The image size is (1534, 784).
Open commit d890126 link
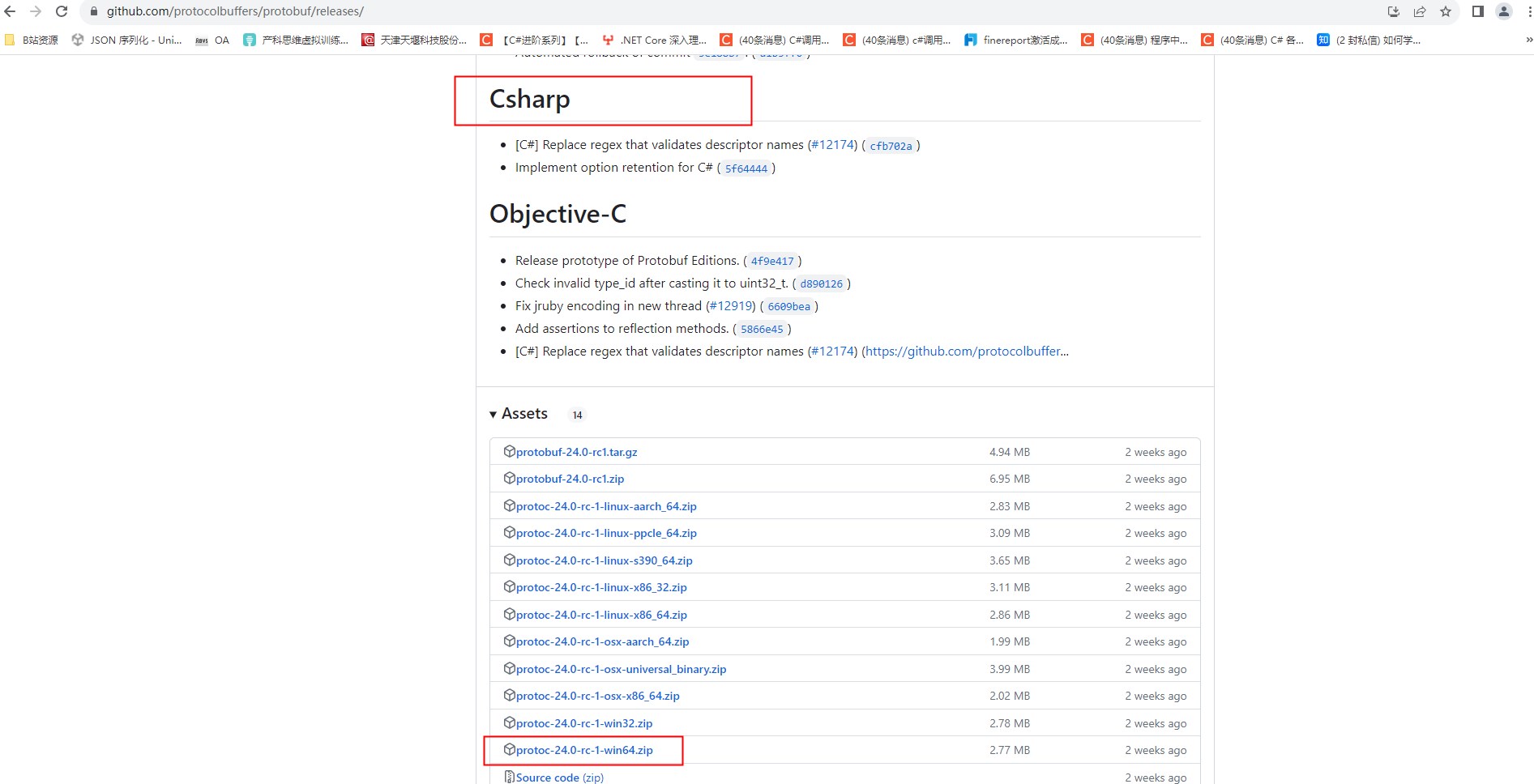click(x=821, y=283)
